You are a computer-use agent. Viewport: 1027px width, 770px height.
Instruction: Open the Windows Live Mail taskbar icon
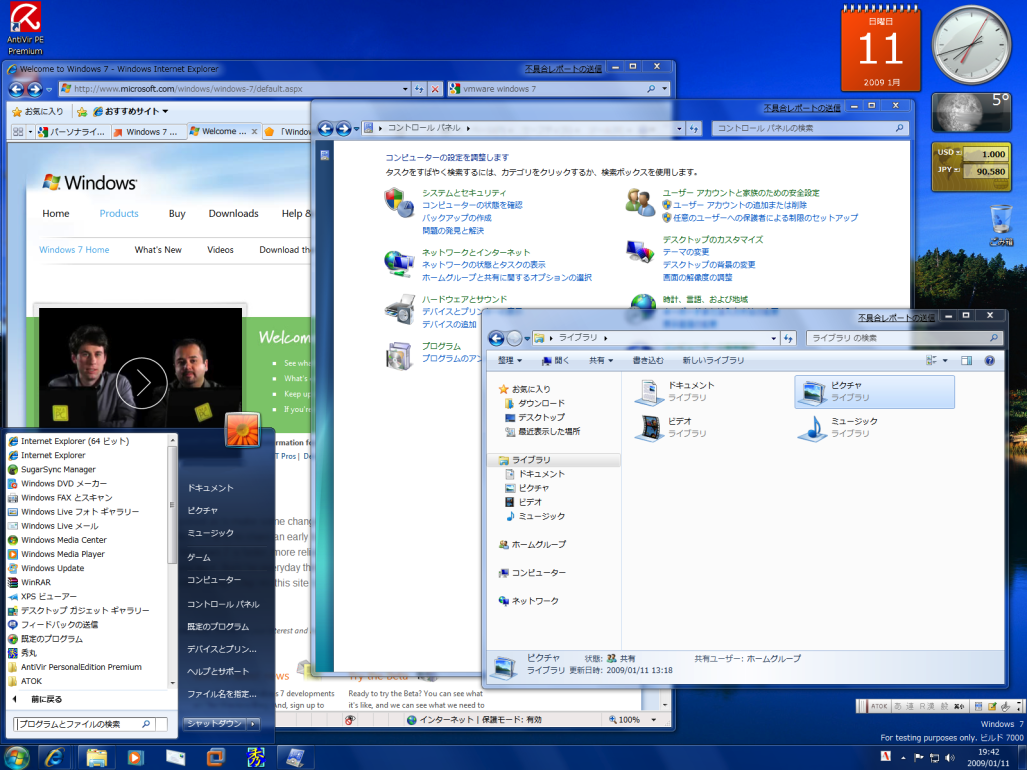pyautogui.click(x=175, y=758)
